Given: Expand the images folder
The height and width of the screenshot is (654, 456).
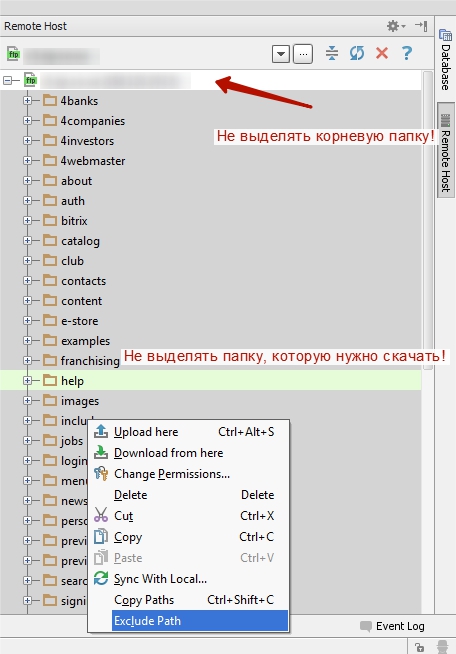Looking at the screenshot, I should pos(27,400).
